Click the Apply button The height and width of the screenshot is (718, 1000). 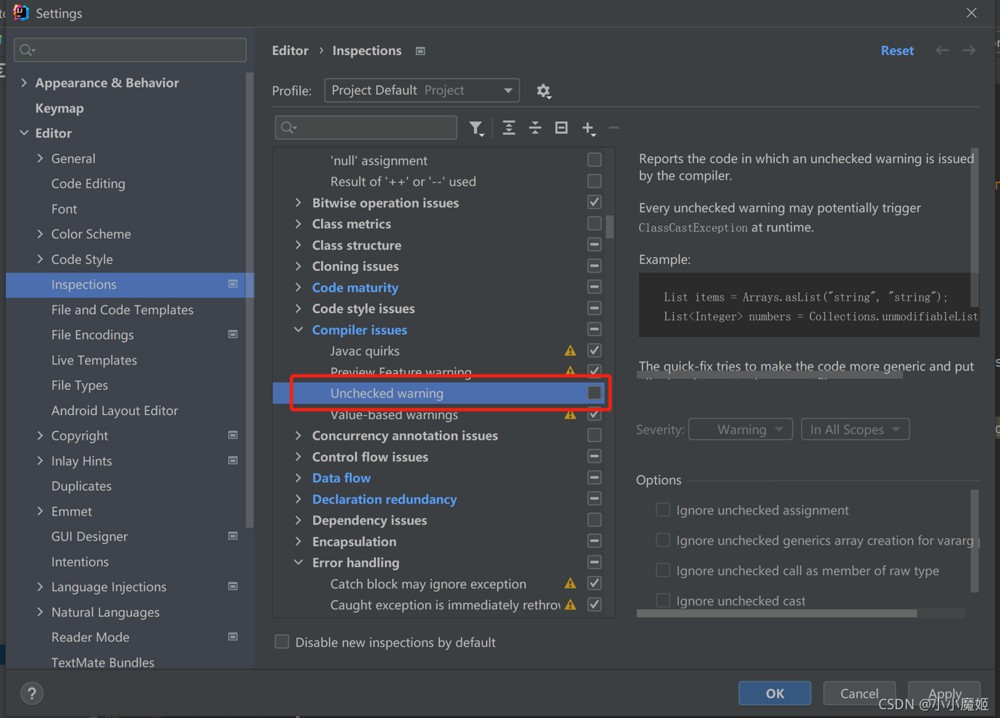(945, 693)
